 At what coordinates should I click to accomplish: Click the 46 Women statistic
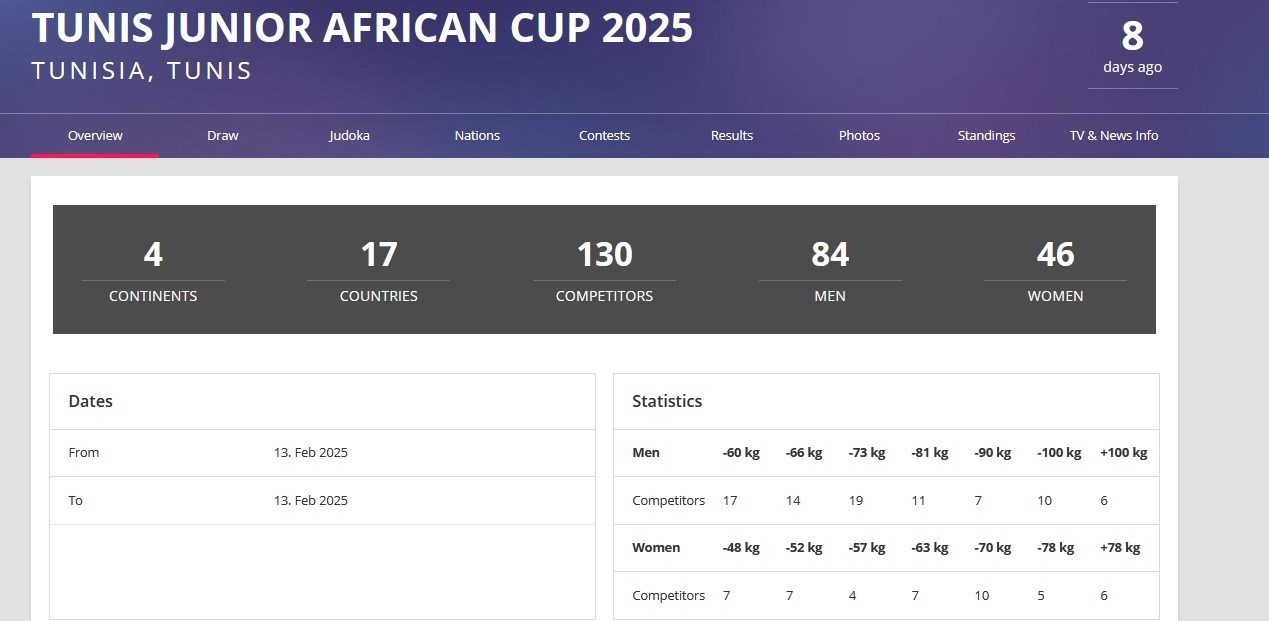[1055, 269]
